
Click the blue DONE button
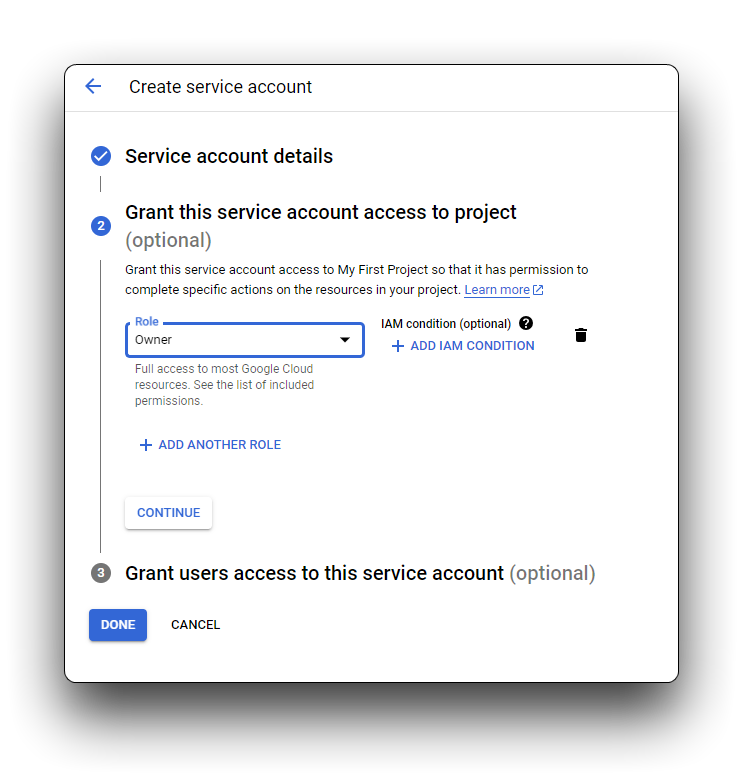[118, 625]
